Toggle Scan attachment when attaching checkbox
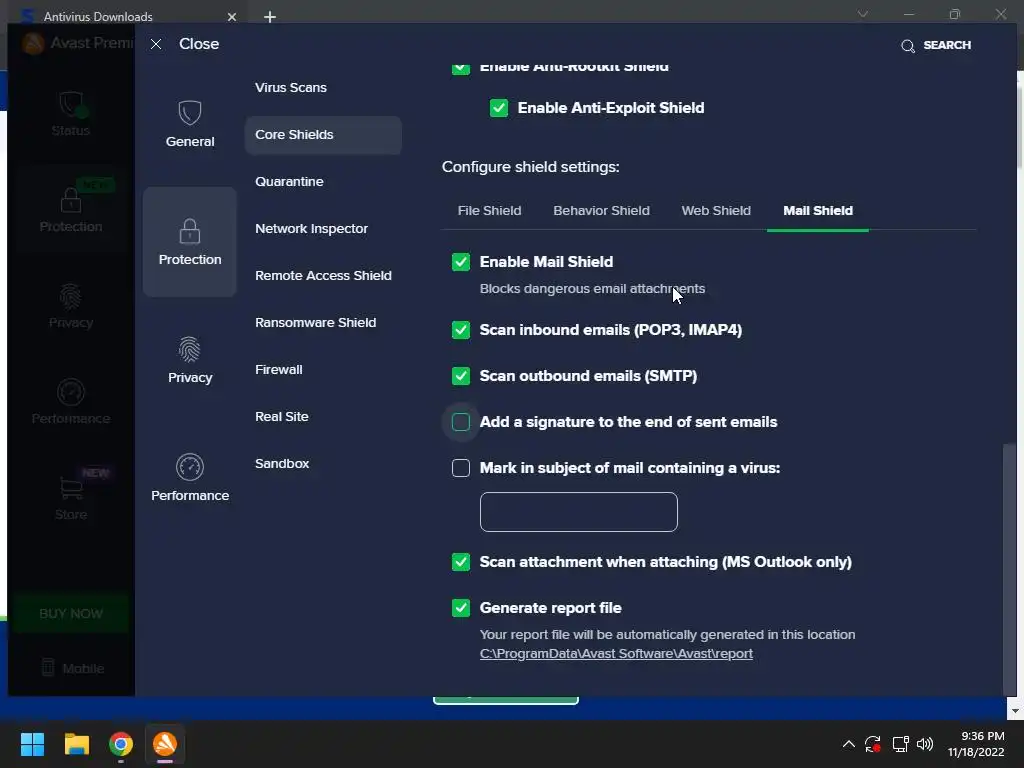Viewport: 1024px width, 768px height. [x=461, y=562]
